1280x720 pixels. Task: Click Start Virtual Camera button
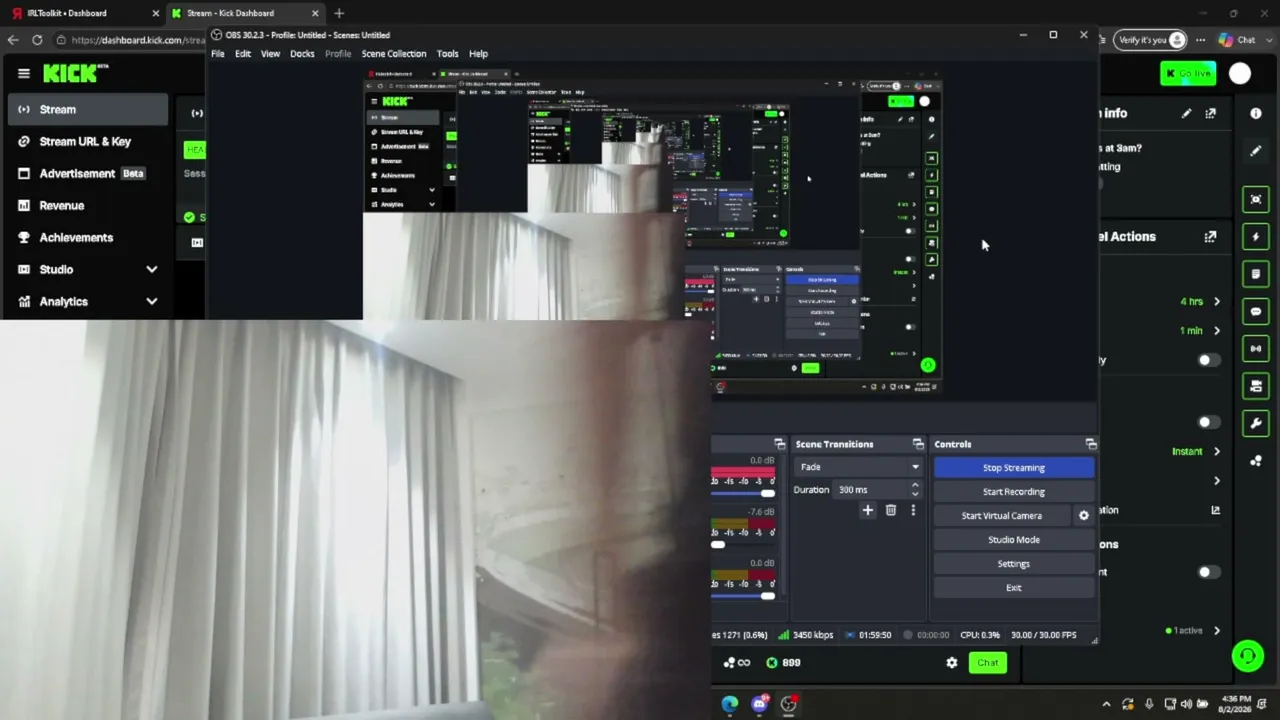(1002, 516)
